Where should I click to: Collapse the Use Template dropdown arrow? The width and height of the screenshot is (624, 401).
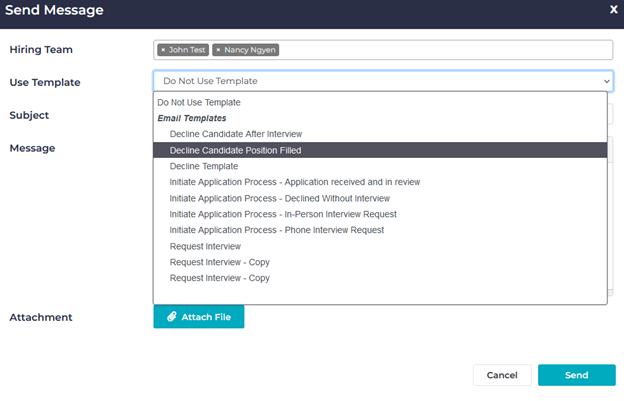click(606, 82)
